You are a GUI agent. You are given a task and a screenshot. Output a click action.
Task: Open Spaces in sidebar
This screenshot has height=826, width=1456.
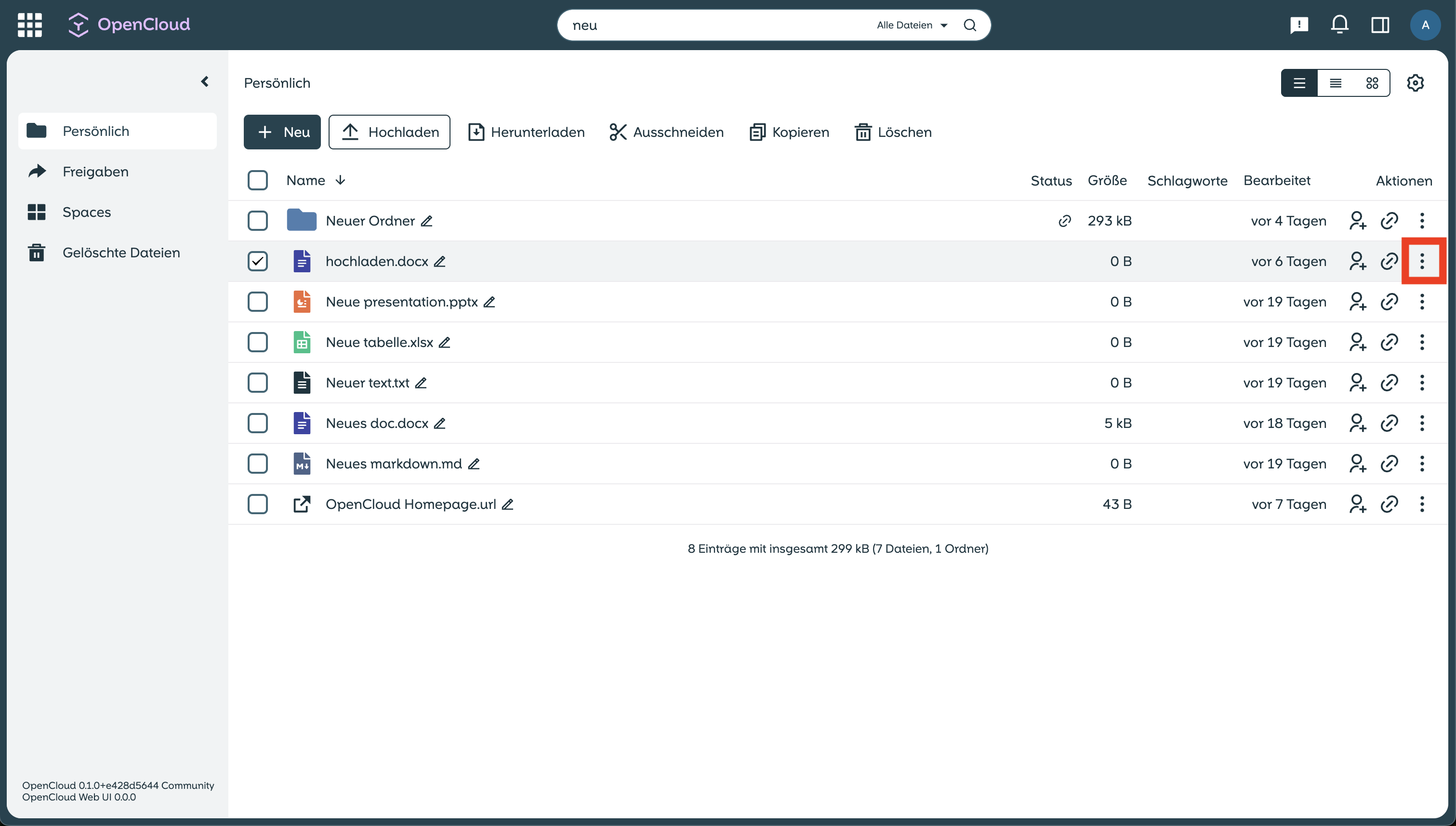[x=118, y=212]
